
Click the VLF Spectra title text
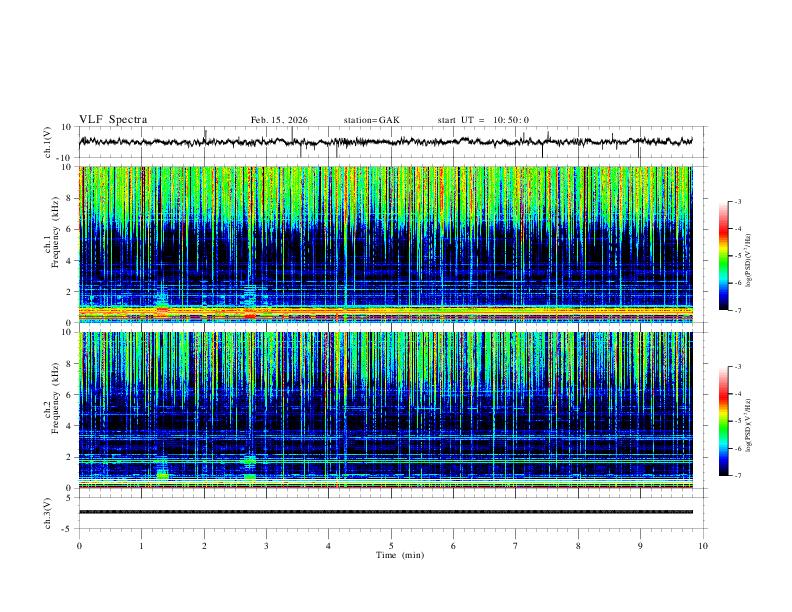click(113, 120)
